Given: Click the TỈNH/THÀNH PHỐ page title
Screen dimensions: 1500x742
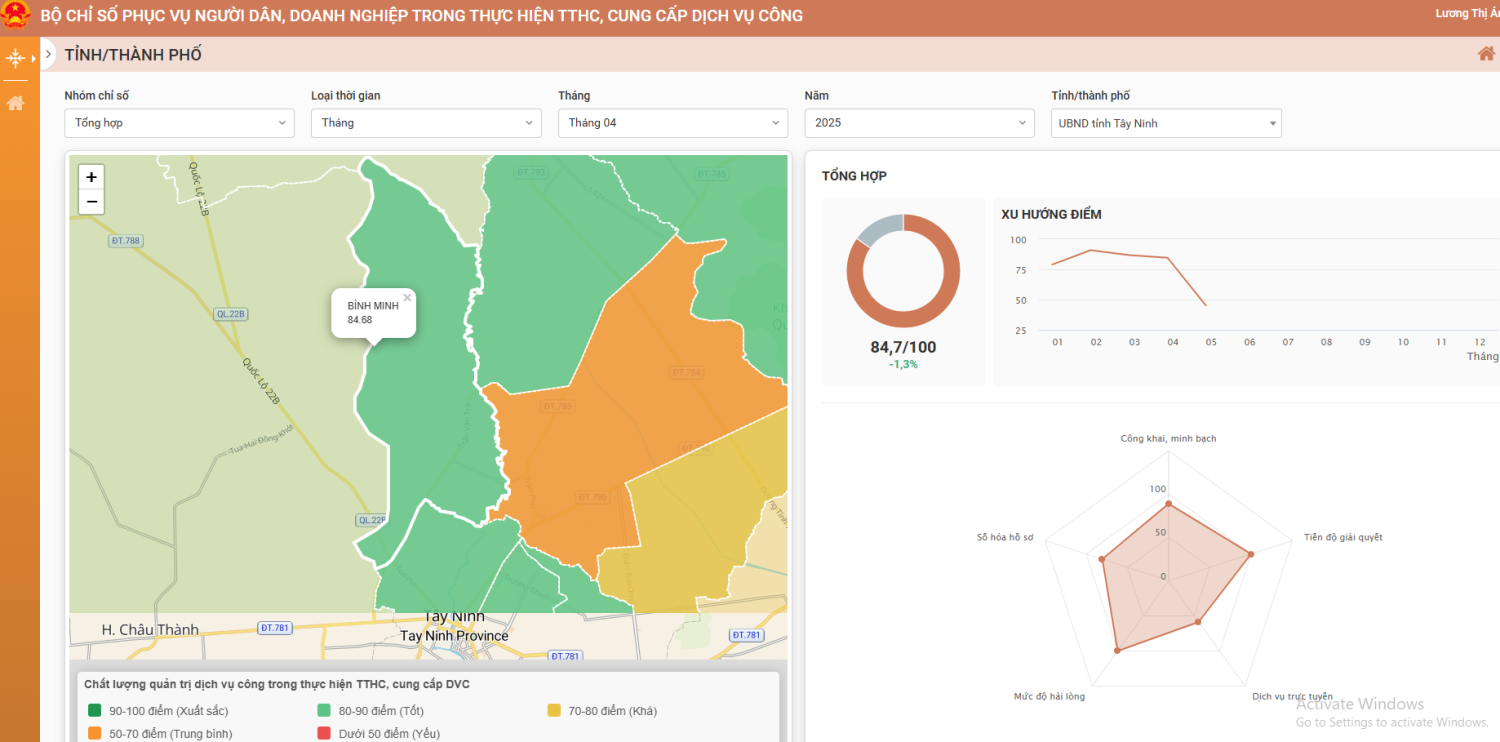Looking at the screenshot, I should tap(133, 55).
